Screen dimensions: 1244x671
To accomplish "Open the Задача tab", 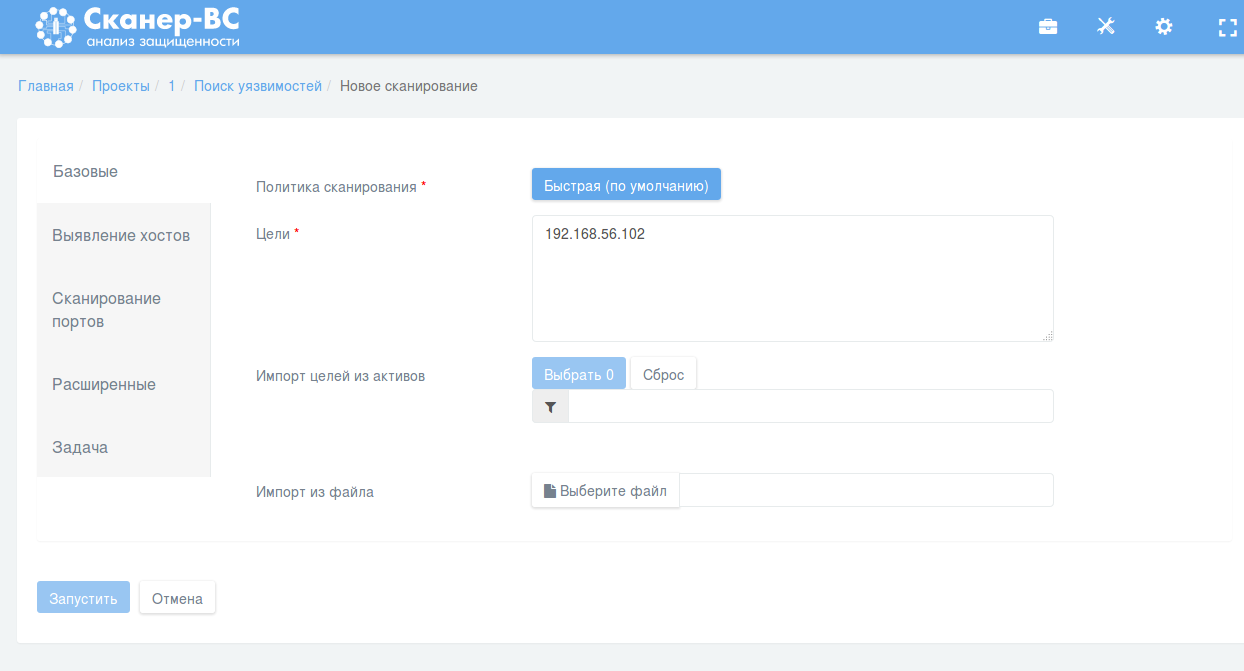I will (x=124, y=447).
